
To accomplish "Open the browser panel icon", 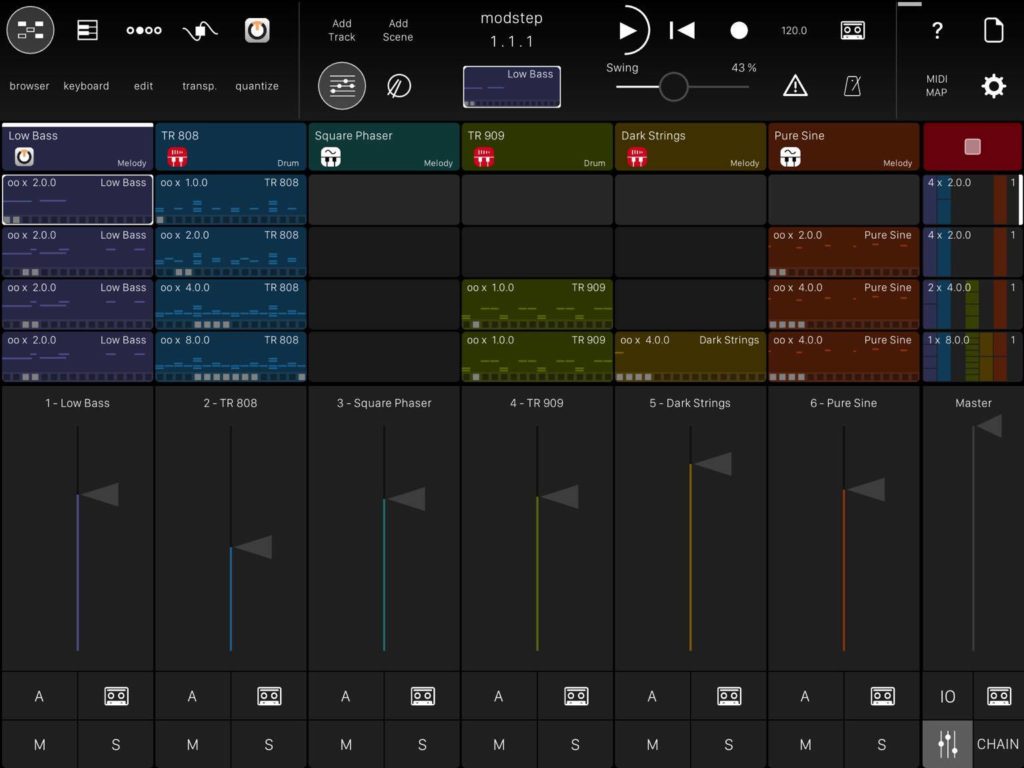I will tap(30, 31).
